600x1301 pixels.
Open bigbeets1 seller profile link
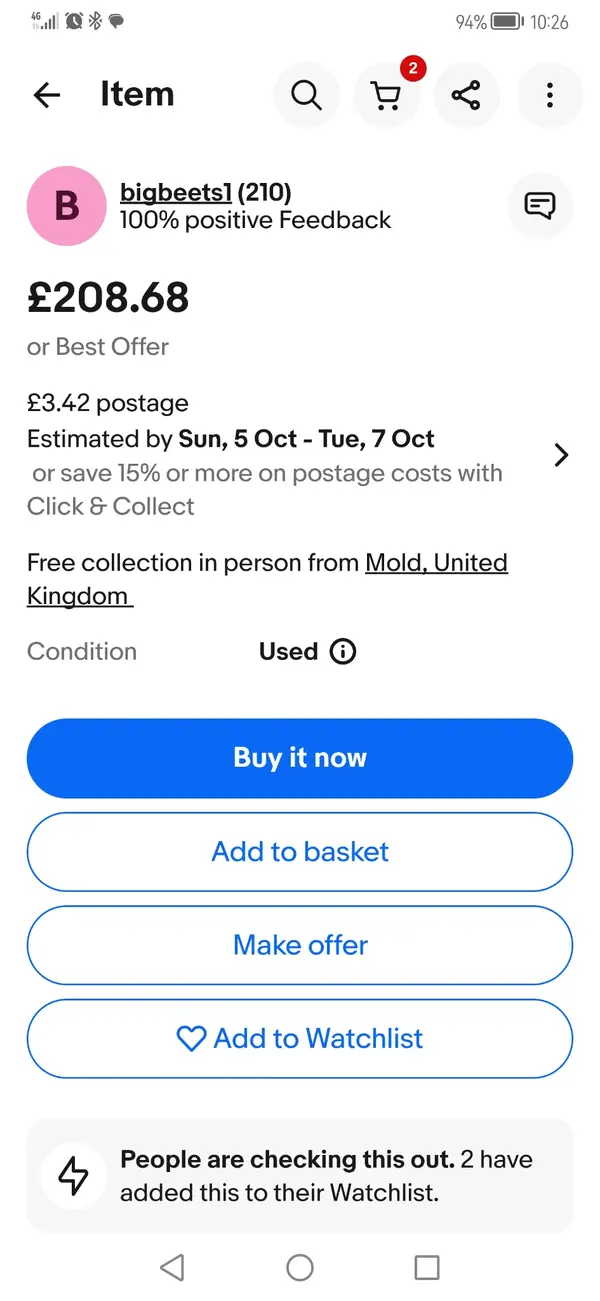175,192
